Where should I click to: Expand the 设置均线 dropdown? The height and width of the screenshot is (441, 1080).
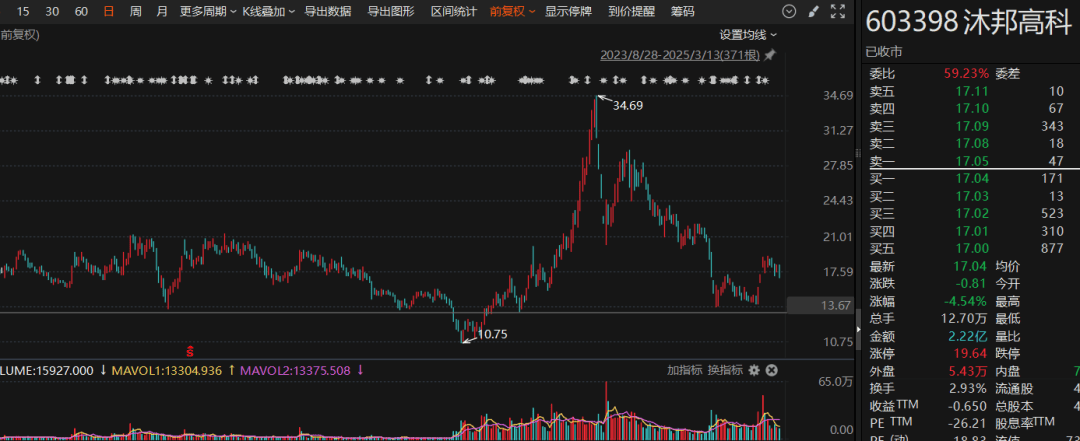[746, 34]
